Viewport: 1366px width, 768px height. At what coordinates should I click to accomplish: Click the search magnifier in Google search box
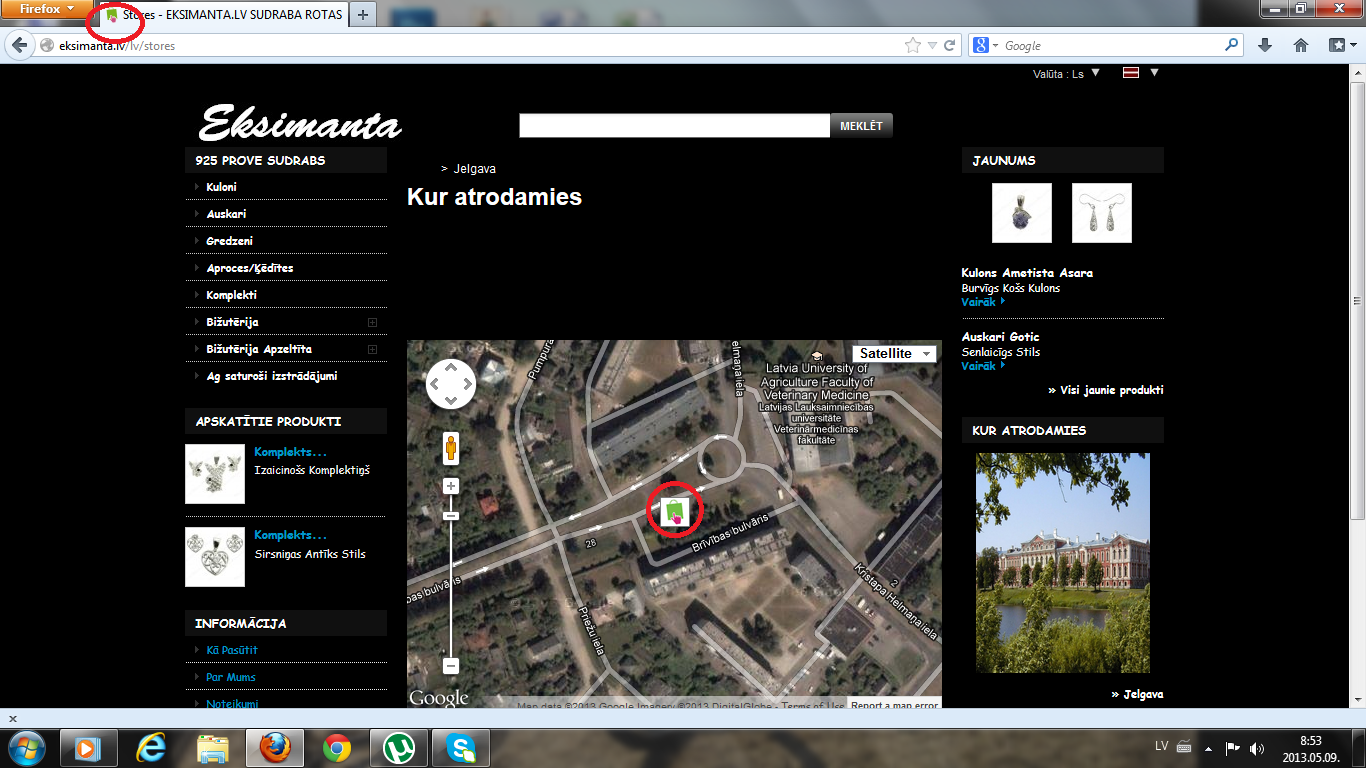click(1232, 45)
